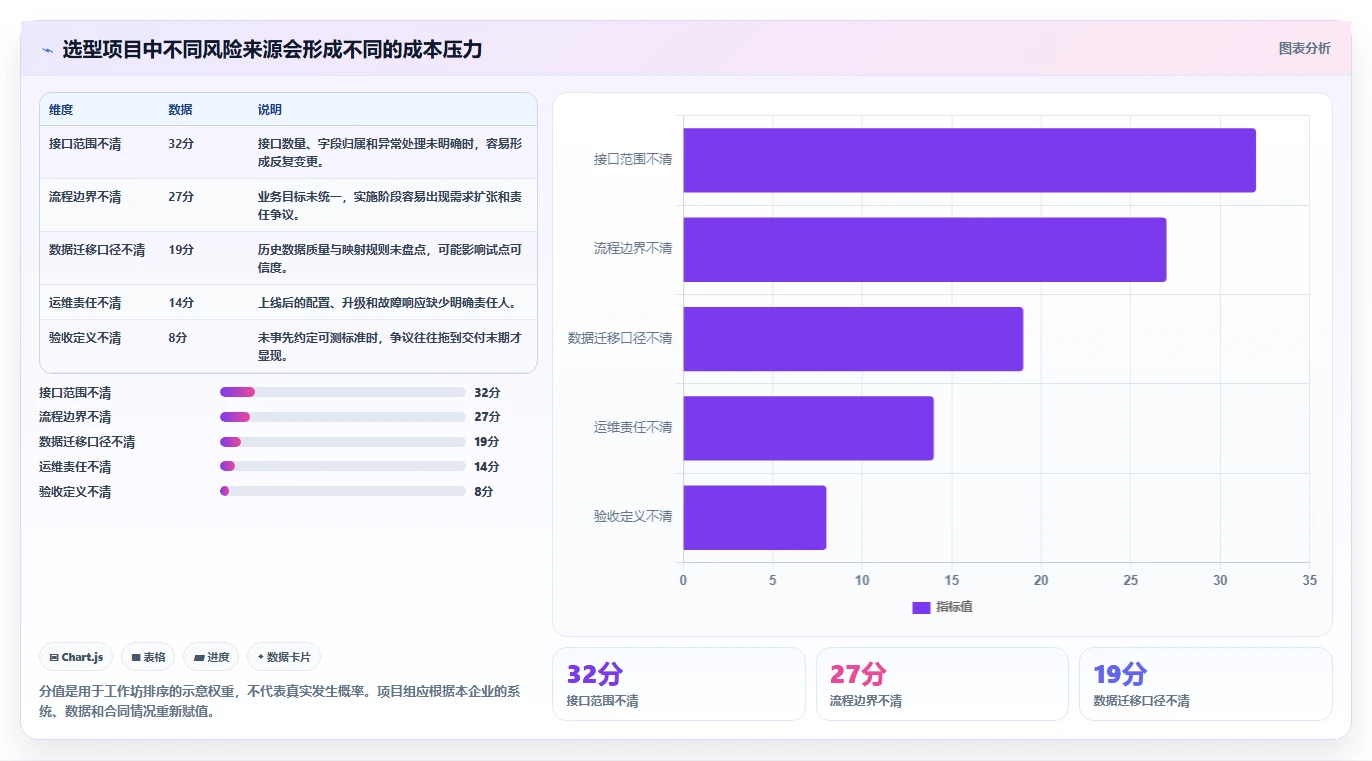Click the title icon before 选型项目 heading
1372x761 pixels.
(47, 50)
